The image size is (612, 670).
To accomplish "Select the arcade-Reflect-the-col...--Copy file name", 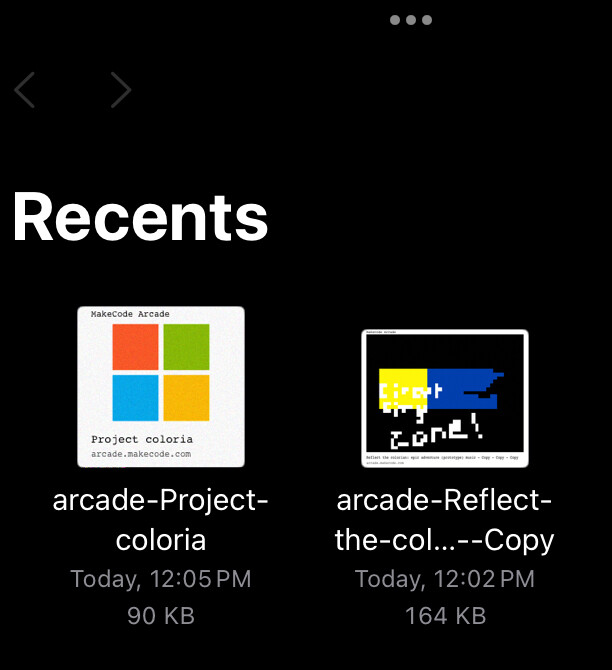I will [x=444, y=520].
